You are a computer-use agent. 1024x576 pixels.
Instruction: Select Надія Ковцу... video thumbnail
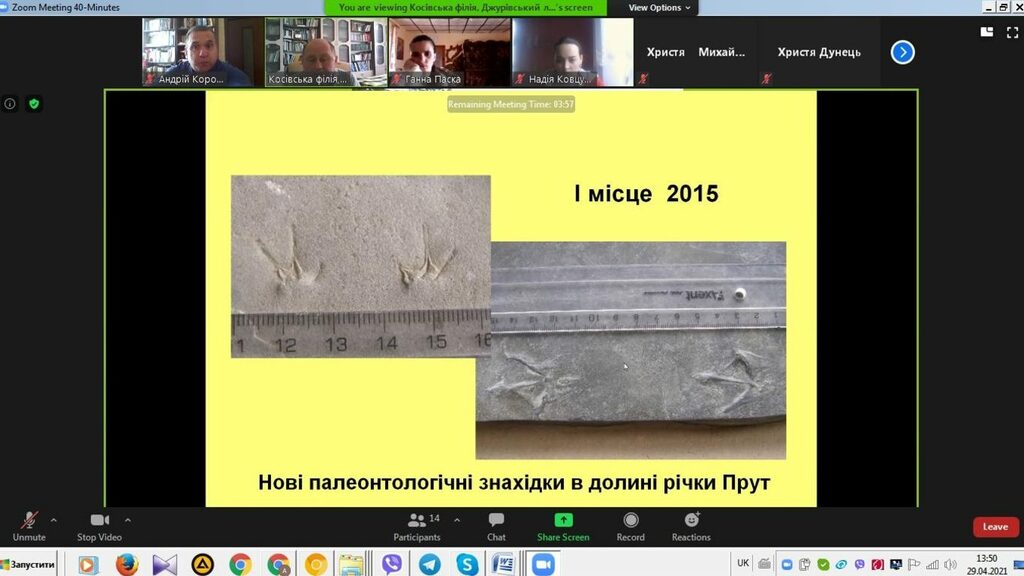coord(572,52)
